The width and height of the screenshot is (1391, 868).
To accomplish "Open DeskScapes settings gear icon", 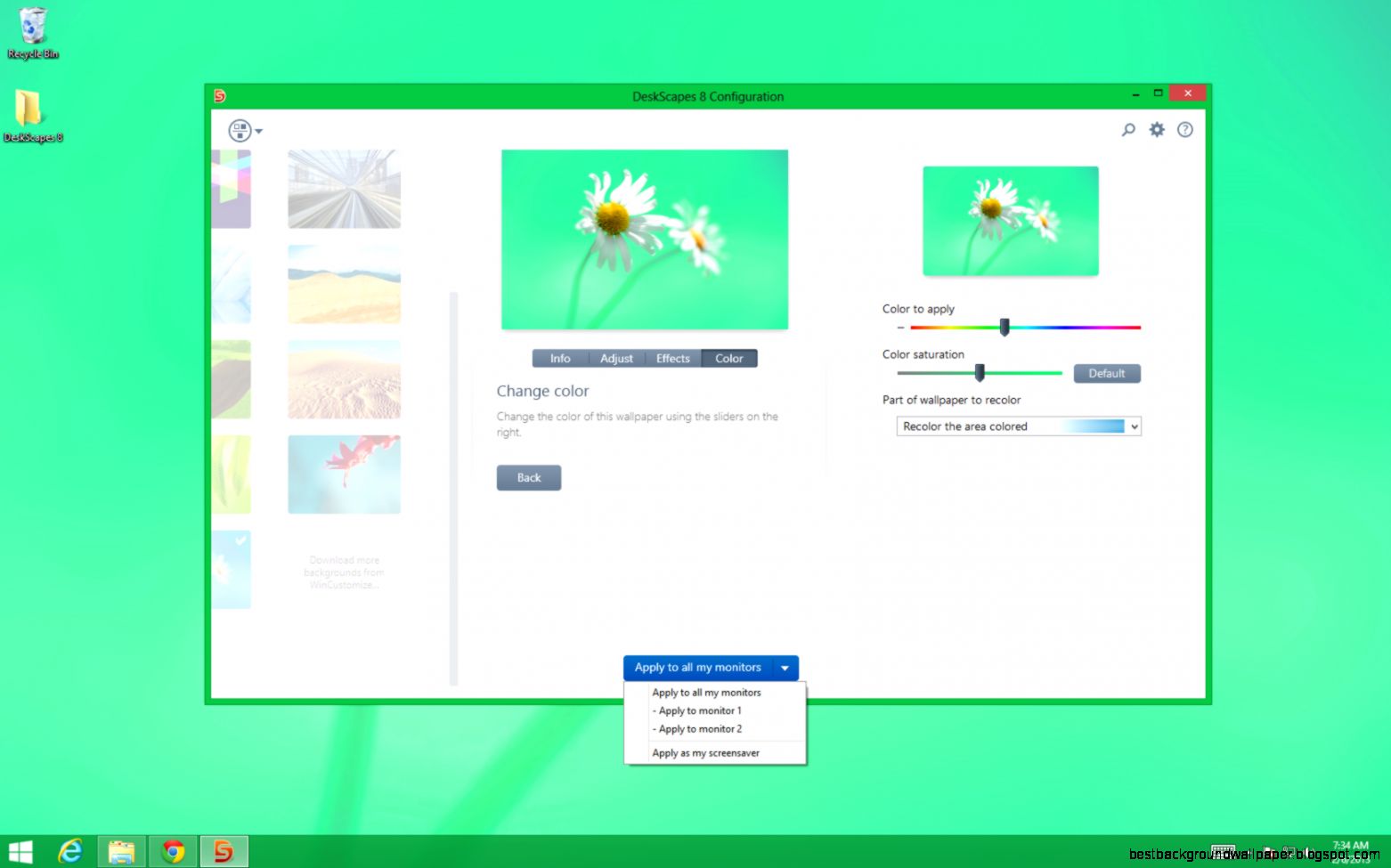I will pos(1156,129).
